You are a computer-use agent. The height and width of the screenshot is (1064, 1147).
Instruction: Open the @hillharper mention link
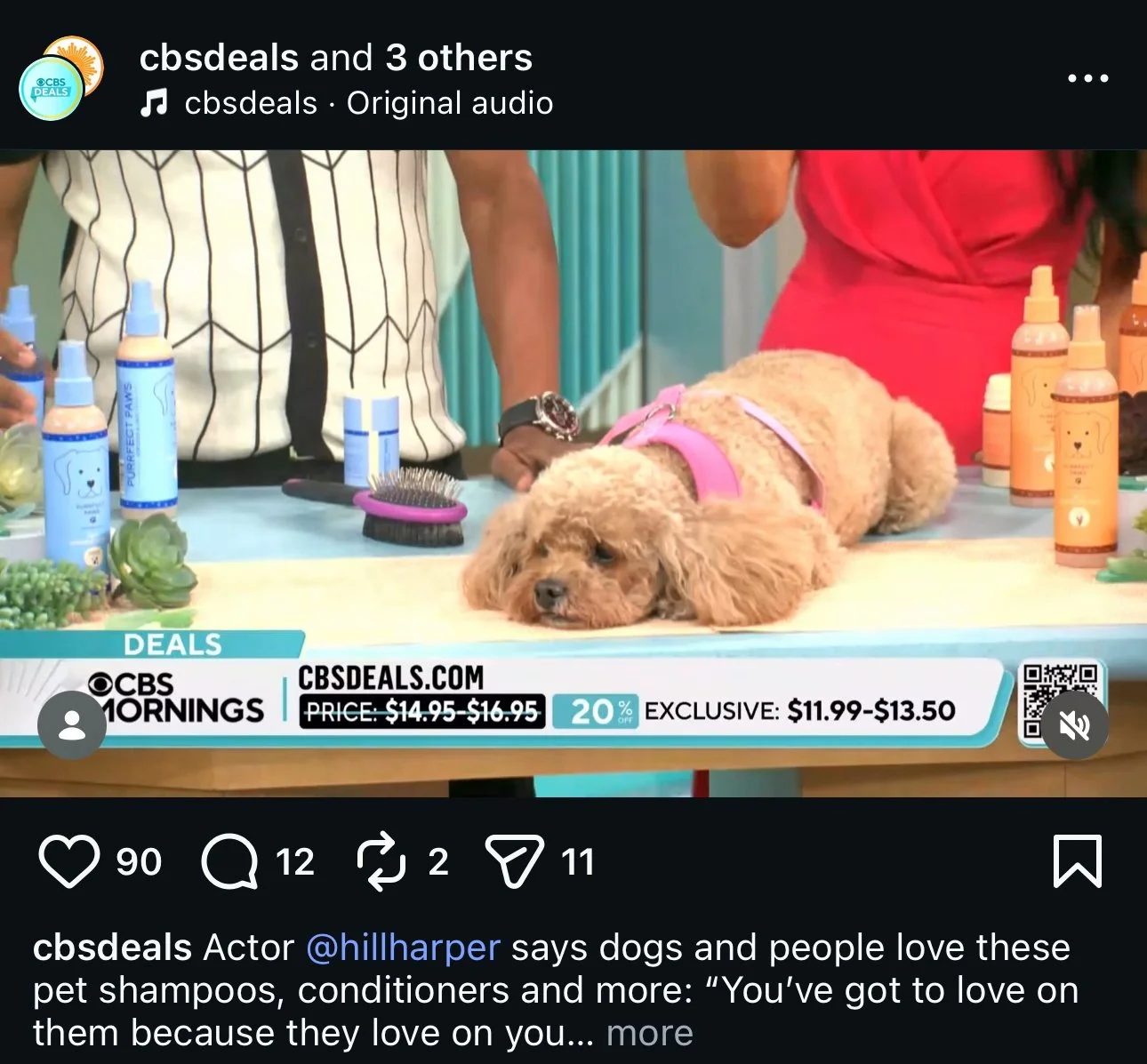point(403,948)
